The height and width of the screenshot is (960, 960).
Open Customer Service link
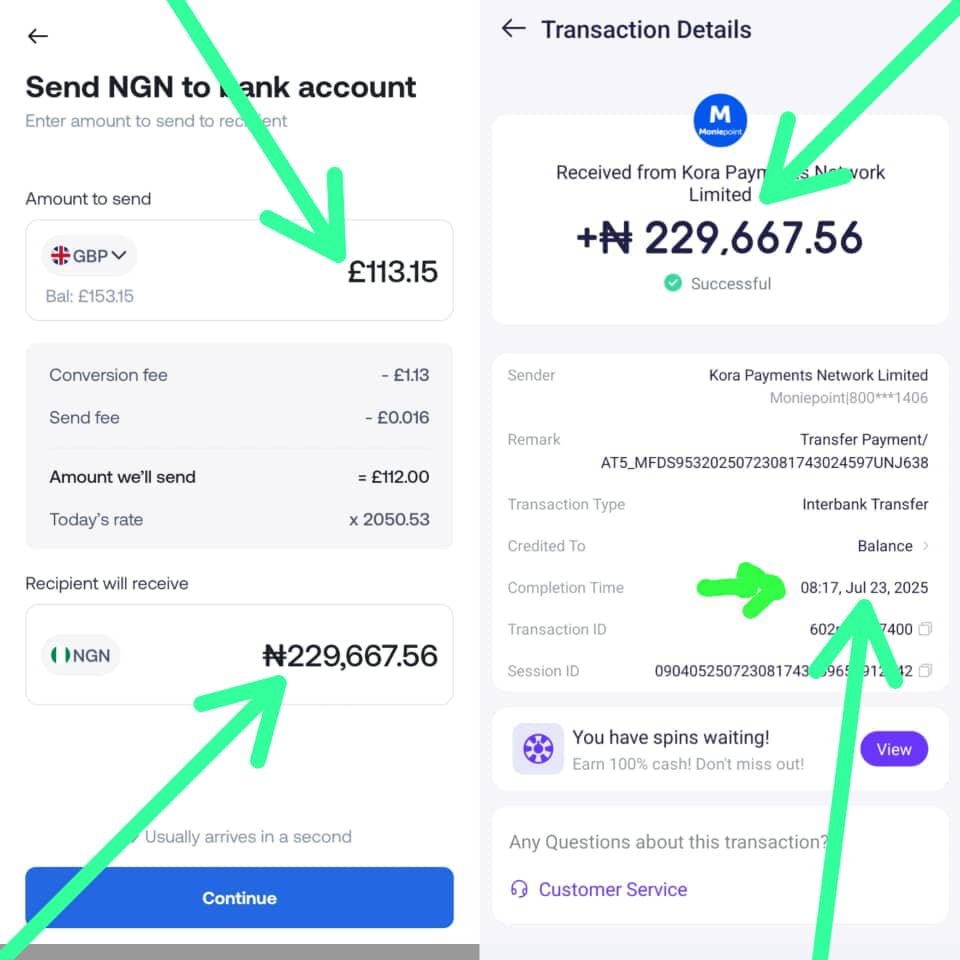point(613,889)
